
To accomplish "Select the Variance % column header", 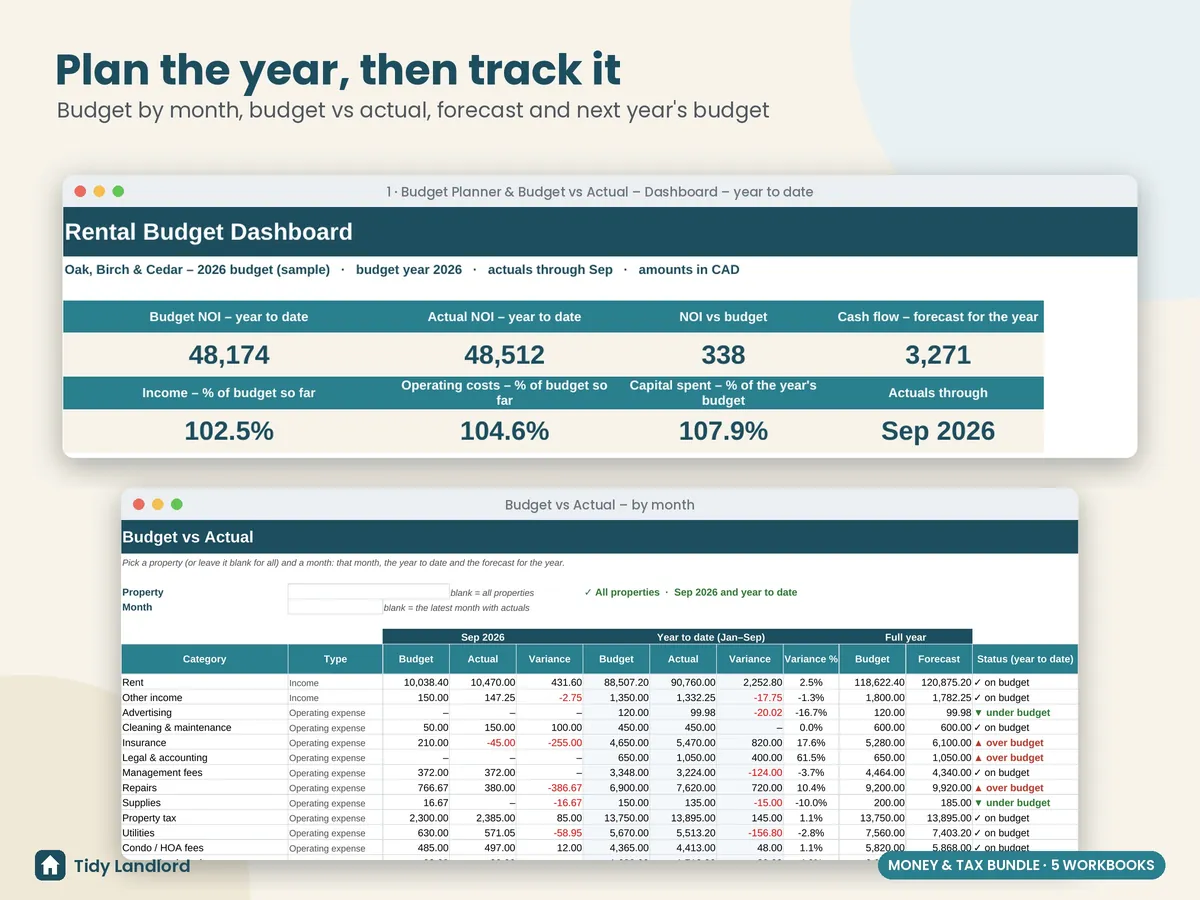I will click(811, 659).
